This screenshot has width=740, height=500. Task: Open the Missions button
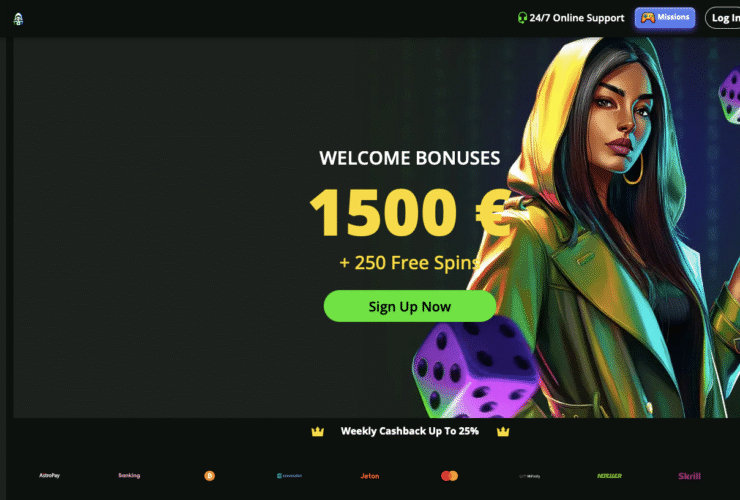pos(664,17)
